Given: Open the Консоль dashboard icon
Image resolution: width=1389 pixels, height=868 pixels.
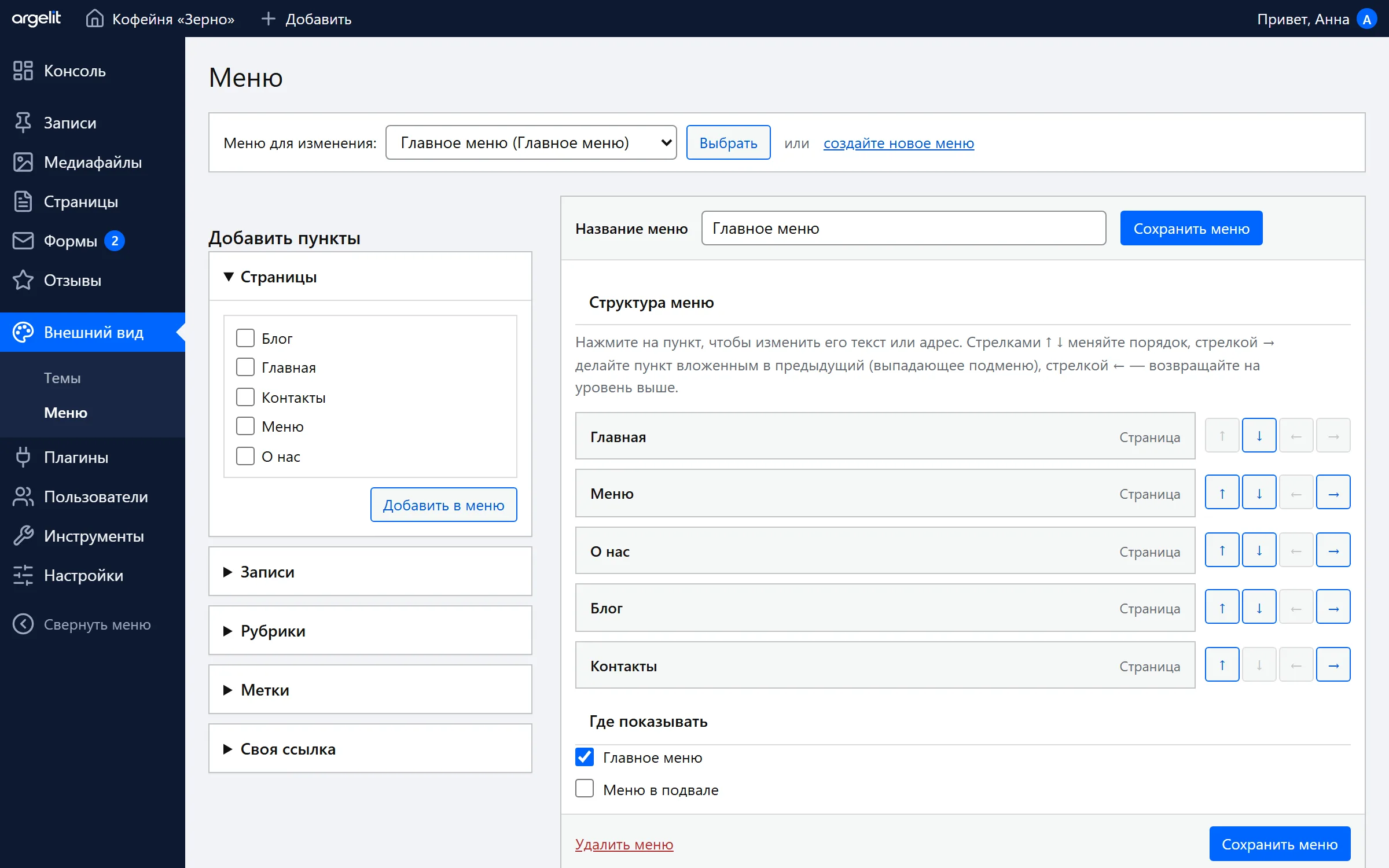Looking at the screenshot, I should (23, 71).
